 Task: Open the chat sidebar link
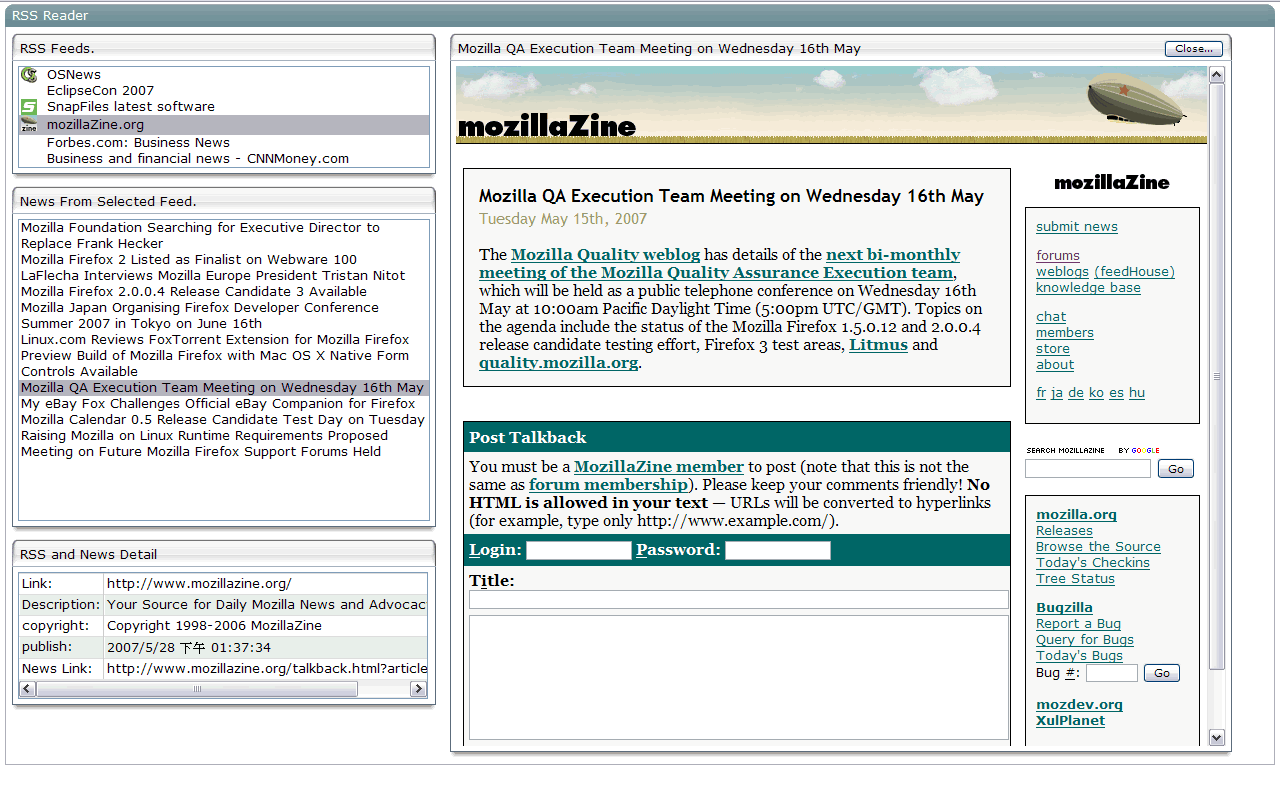pos(1051,317)
